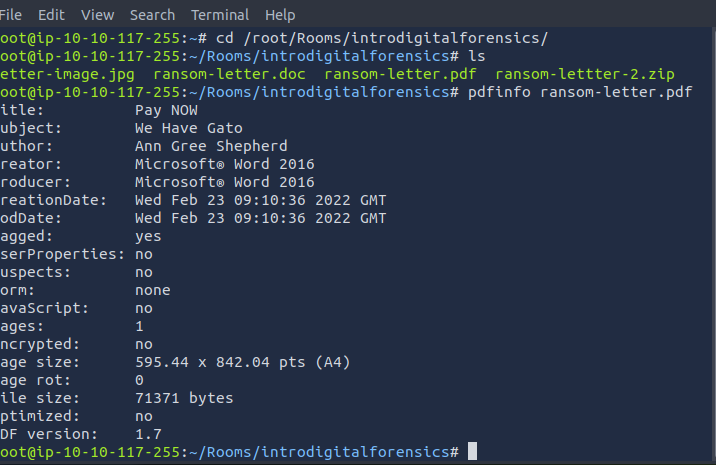Click the cursor block at the last prompt
Image resolution: width=716 pixels, height=465 pixels.
coord(472,452)
